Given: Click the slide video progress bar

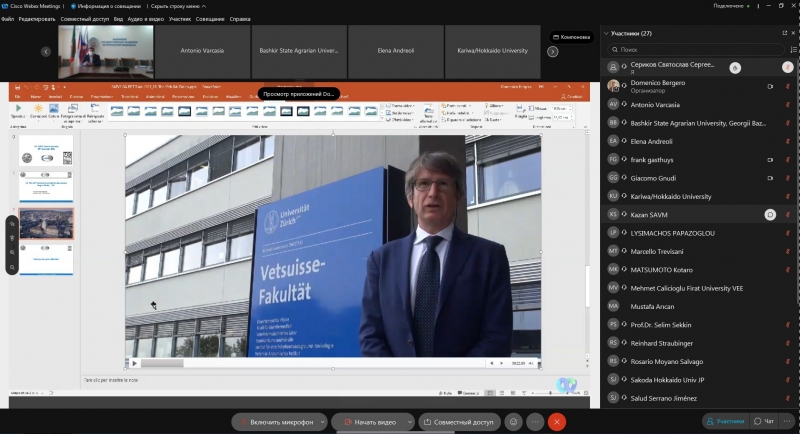Looking at the screenshot, I should (x=312, y=363).
